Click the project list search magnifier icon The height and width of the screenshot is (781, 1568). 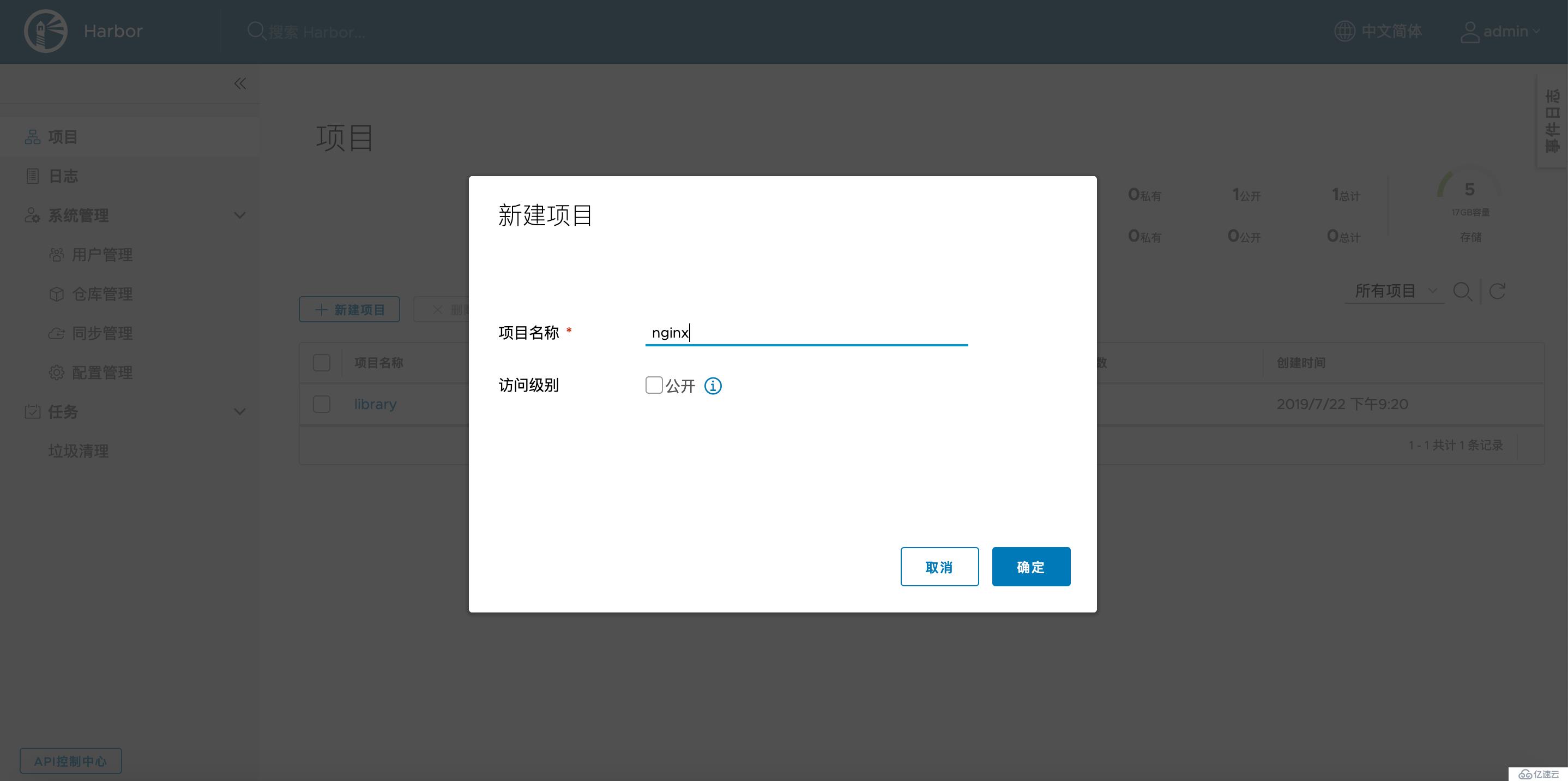coord(1463,292)
